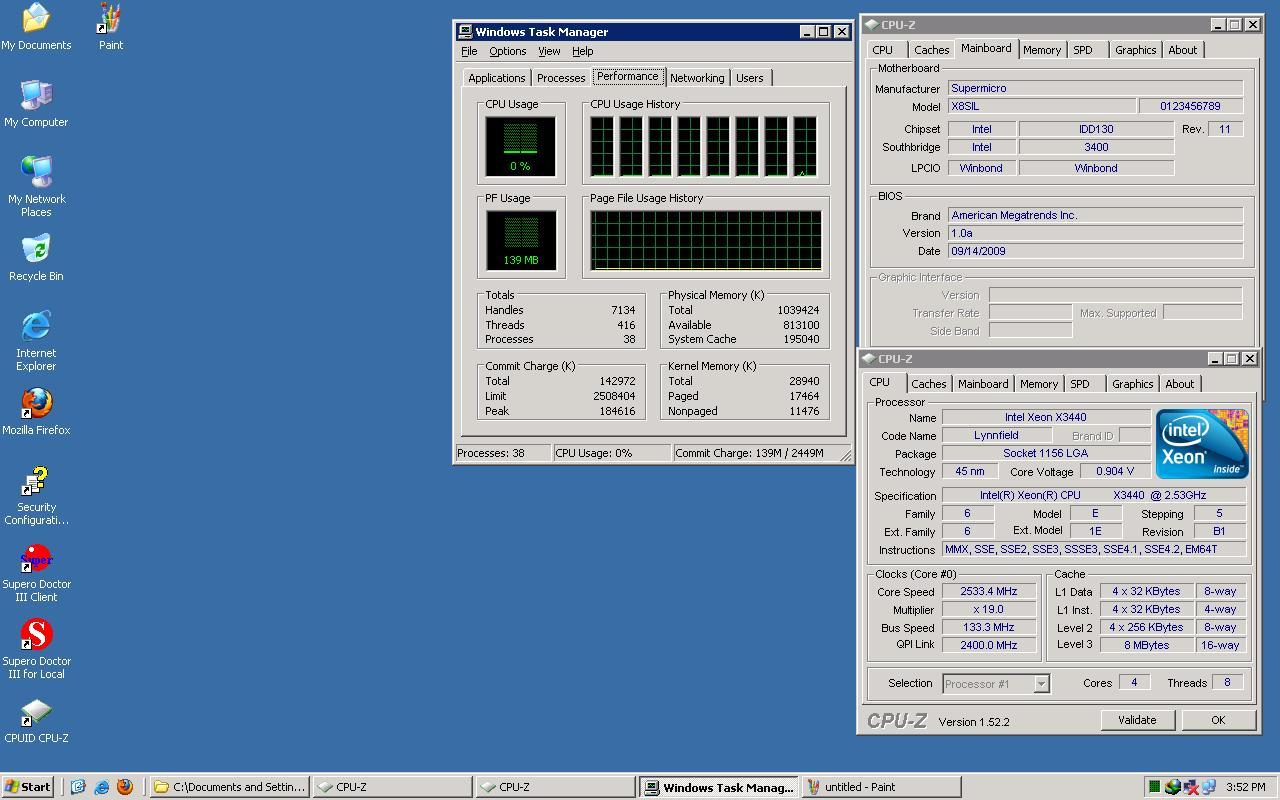
Task: Open Graphics tab in CPU-Z window with Validate
Action: click(x=1132, y=384)
